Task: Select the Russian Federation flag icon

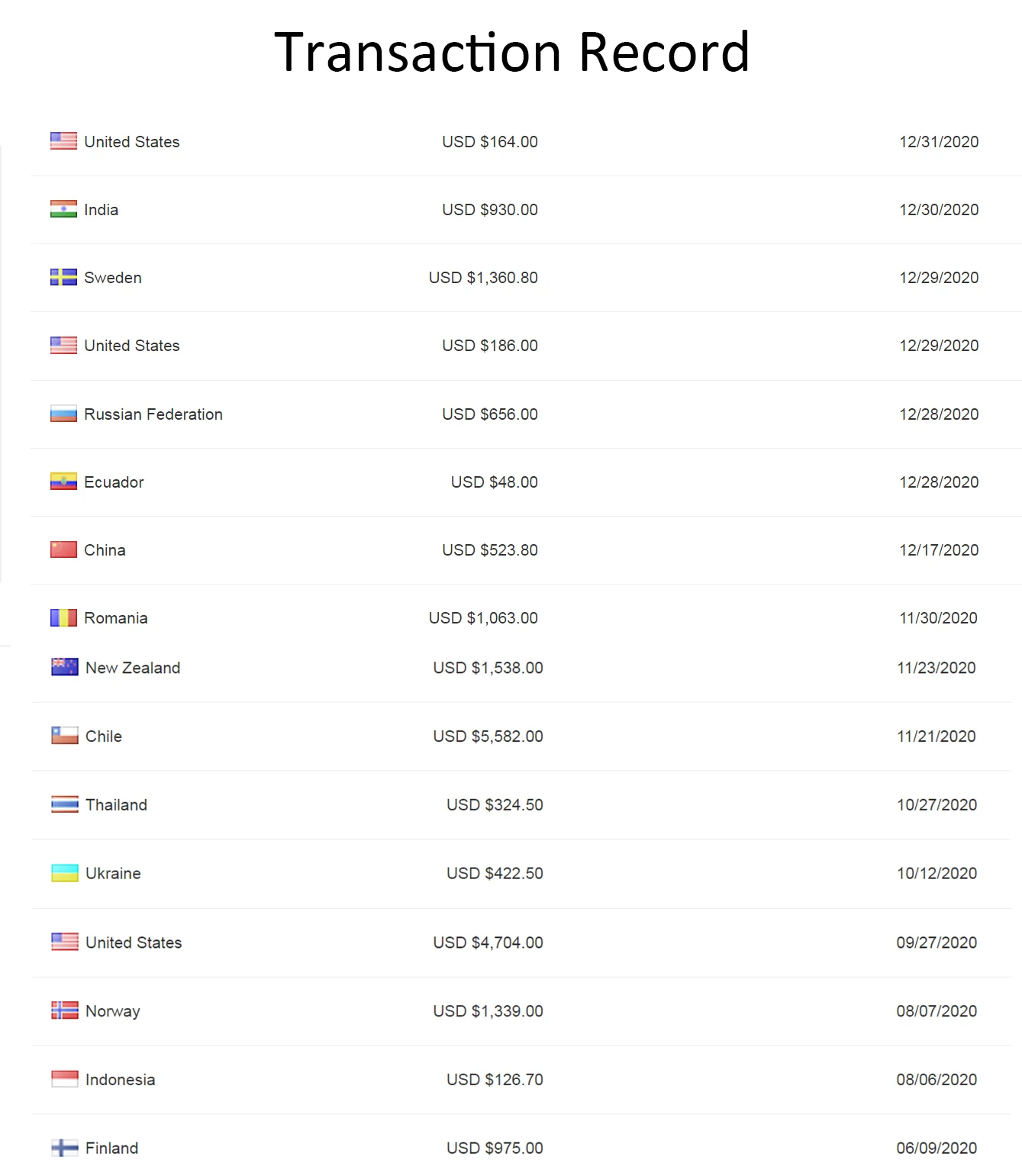Action: (63, 414)
